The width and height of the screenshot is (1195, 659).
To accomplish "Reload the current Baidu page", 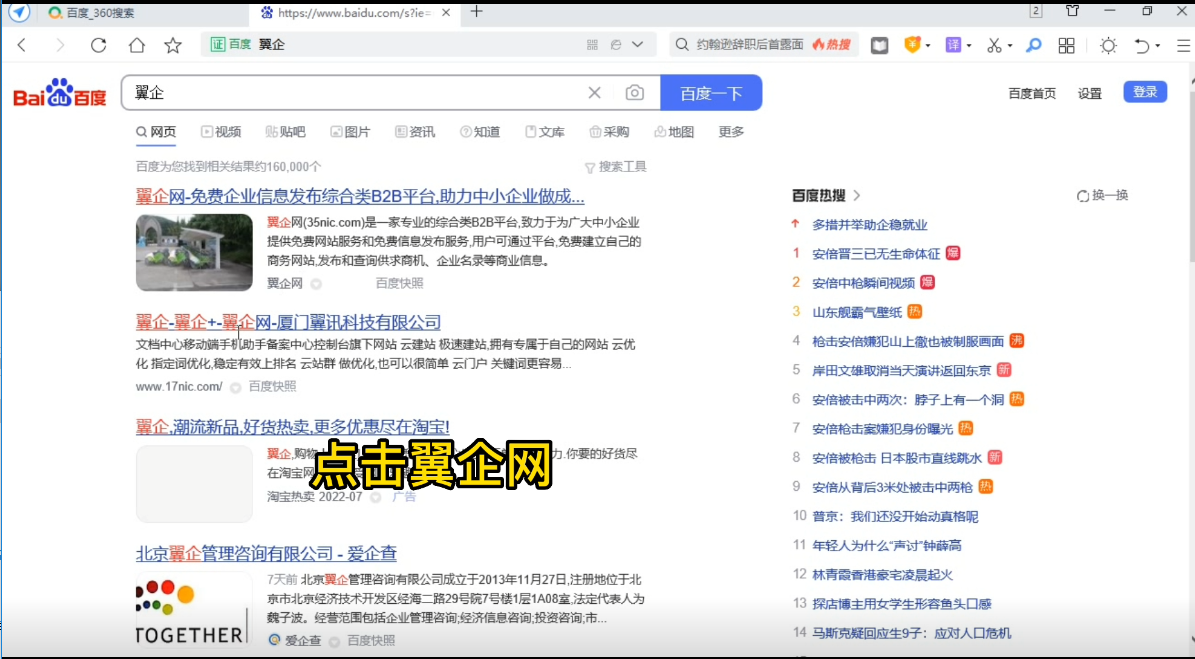I will coord(98,45).
